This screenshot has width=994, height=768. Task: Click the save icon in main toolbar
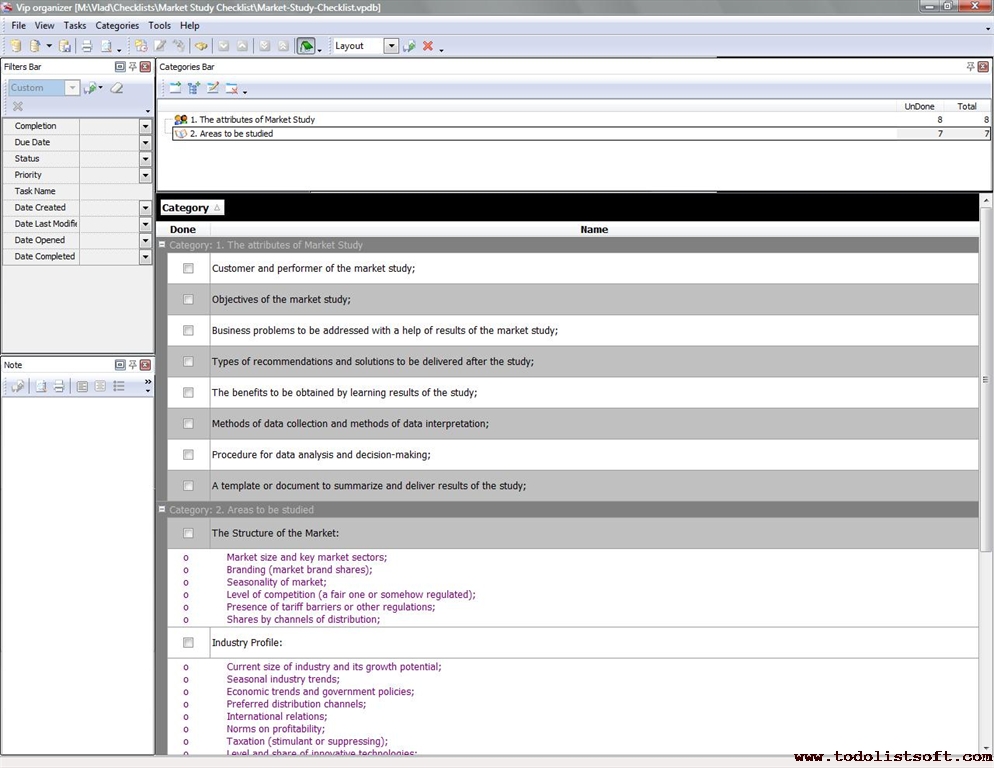click(65, 46)
